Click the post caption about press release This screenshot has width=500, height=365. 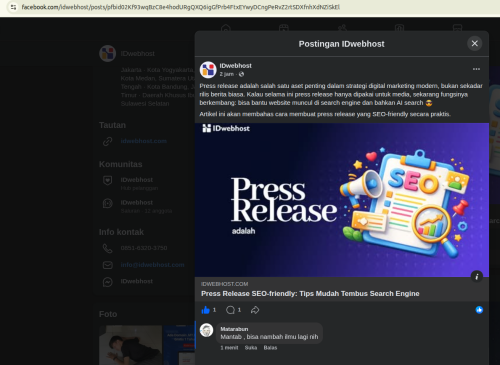pos(341,100)
